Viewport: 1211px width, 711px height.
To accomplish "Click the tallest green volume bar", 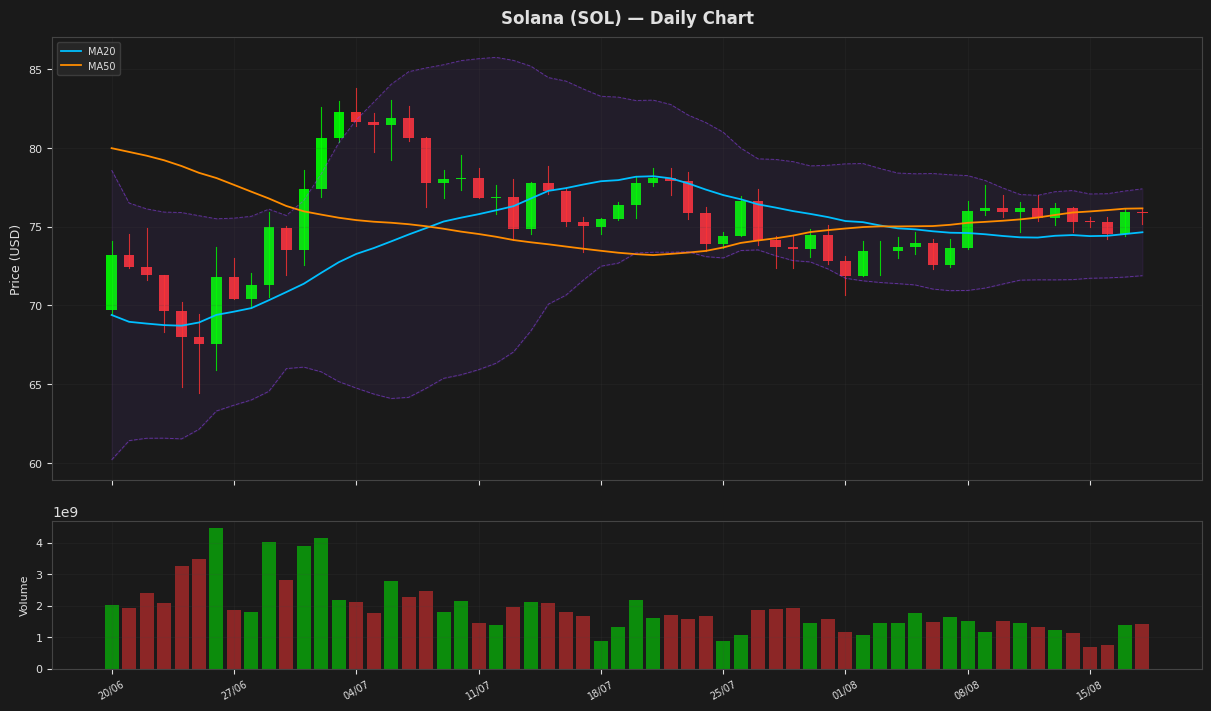I will pyautogui.click(x=216, y=598).
